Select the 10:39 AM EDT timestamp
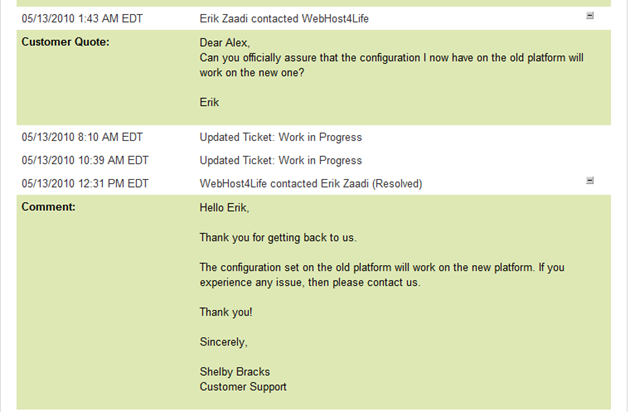Screen dimensions: 640x412 [85, 160]
